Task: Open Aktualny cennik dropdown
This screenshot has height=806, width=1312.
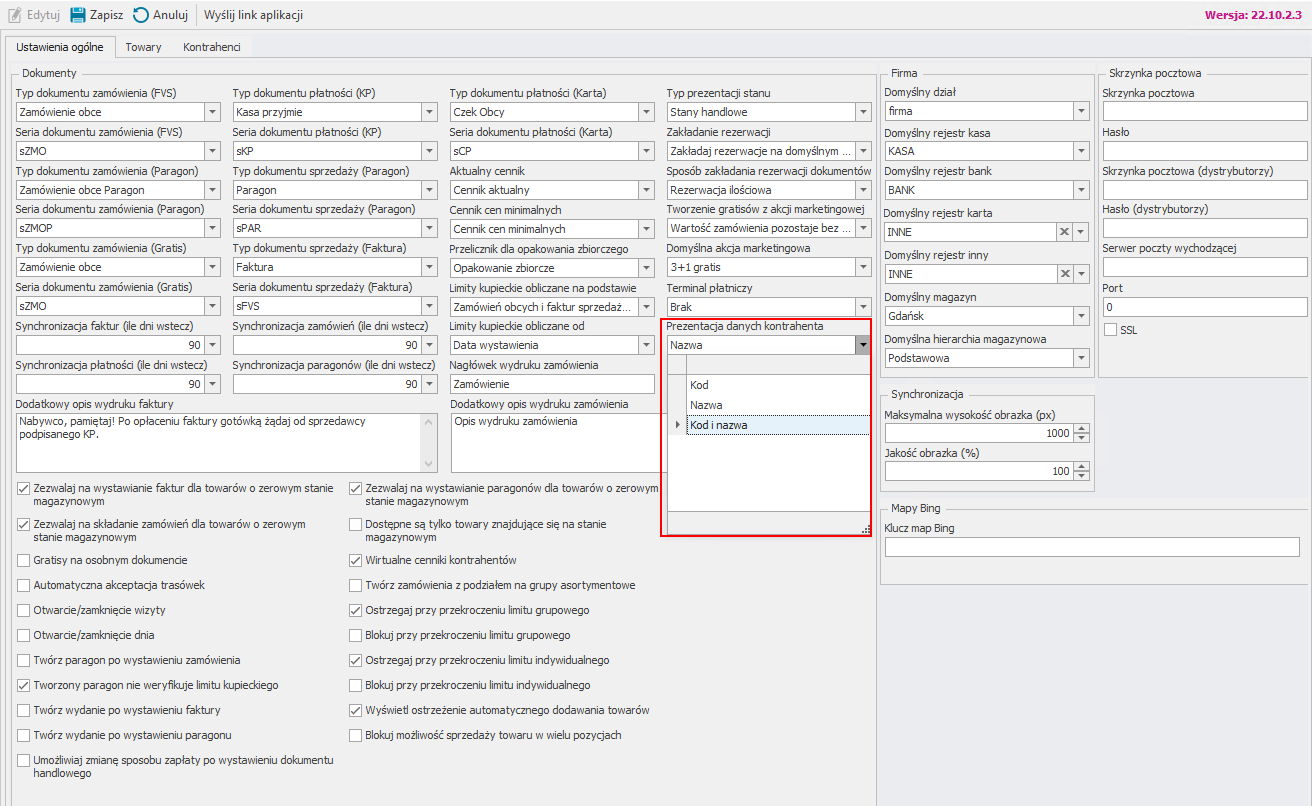Action: click(x=645, y=190)
